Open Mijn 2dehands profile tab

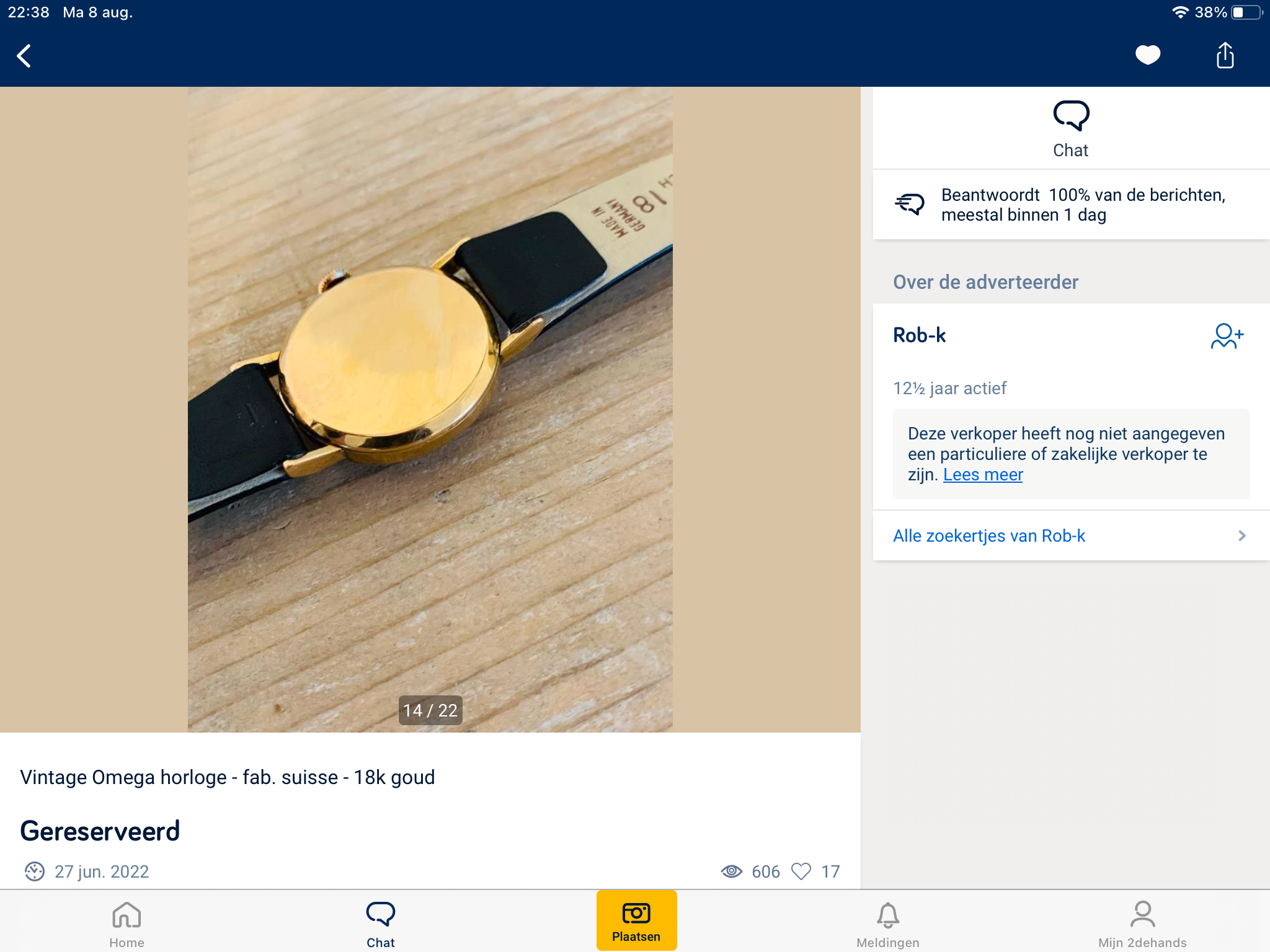point(1142,923)
